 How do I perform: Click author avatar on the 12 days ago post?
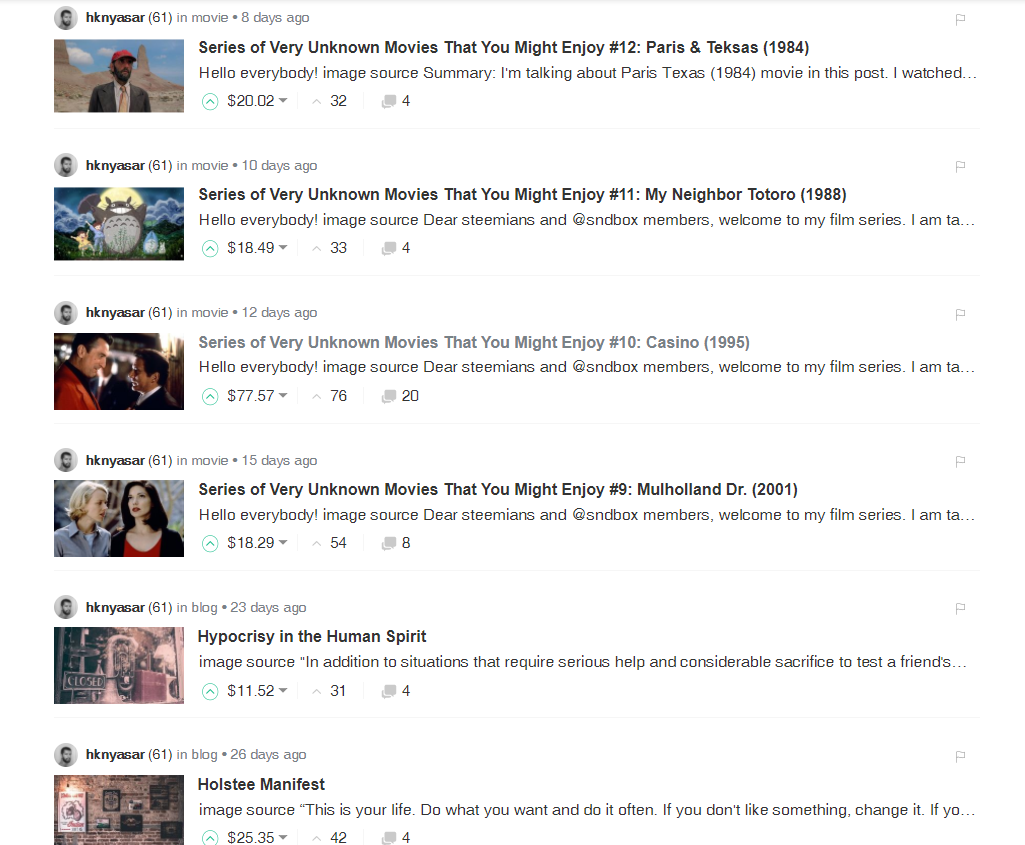coord(65,313)
